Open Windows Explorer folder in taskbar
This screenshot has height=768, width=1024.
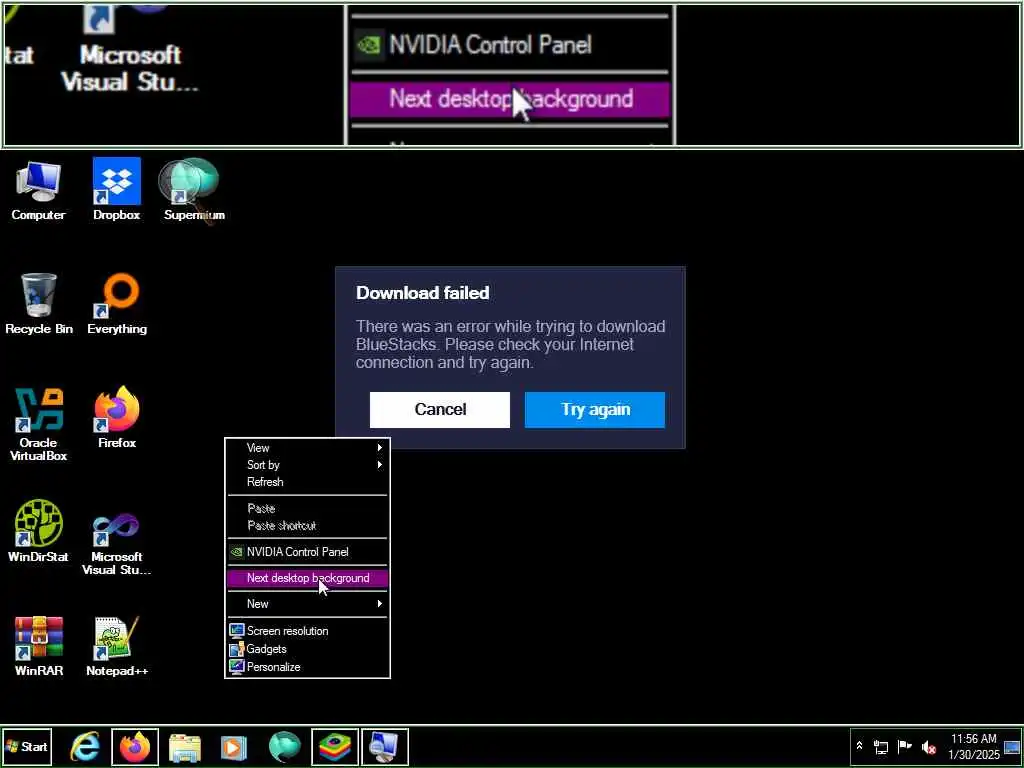point(185,747)
